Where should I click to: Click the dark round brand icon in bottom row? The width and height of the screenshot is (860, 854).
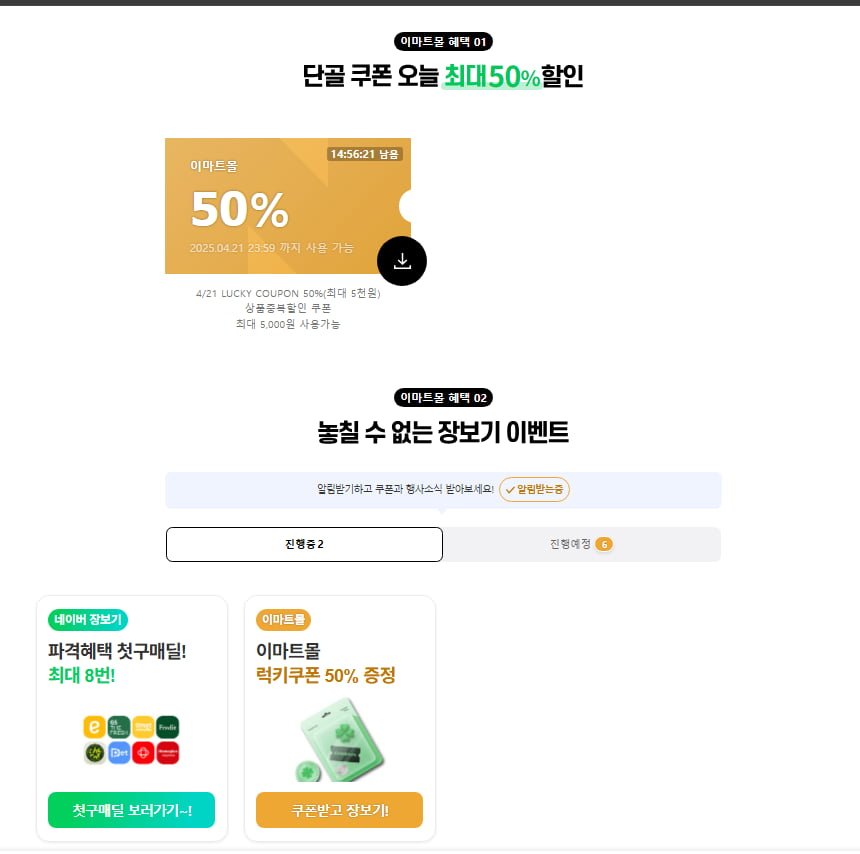94,753
